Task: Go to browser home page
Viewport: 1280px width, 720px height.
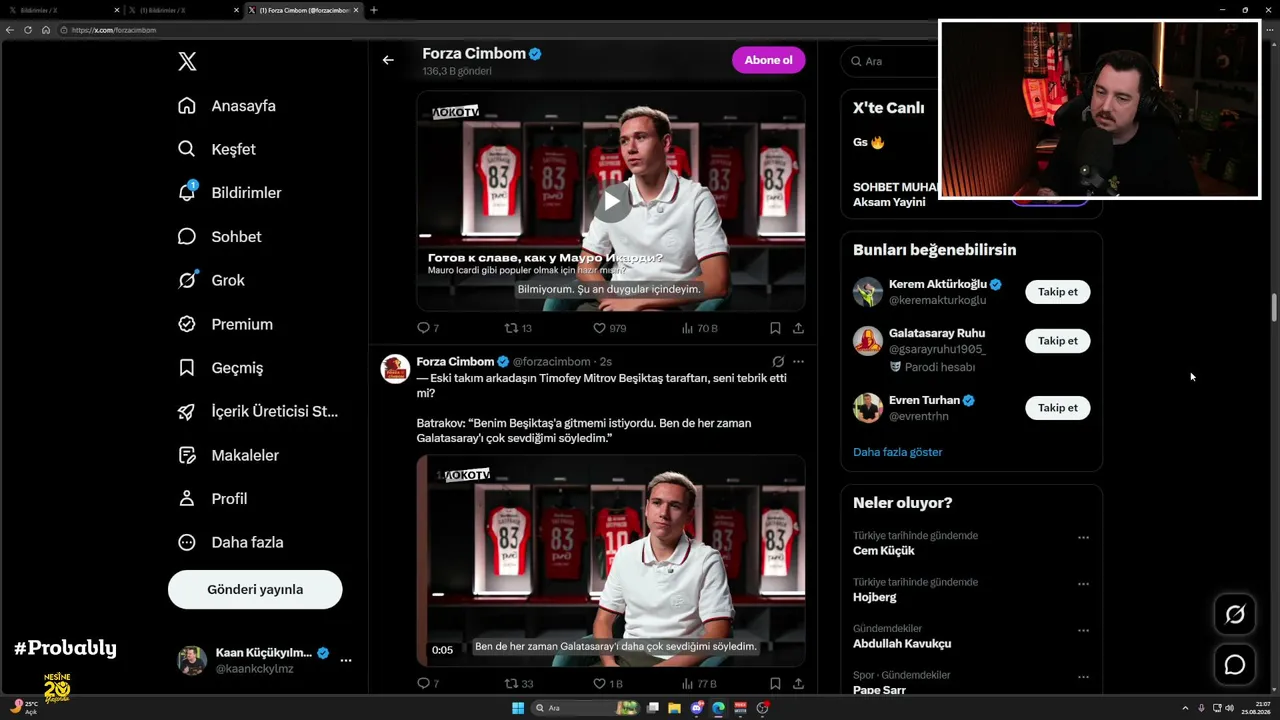Action: [x=46, y=30]
